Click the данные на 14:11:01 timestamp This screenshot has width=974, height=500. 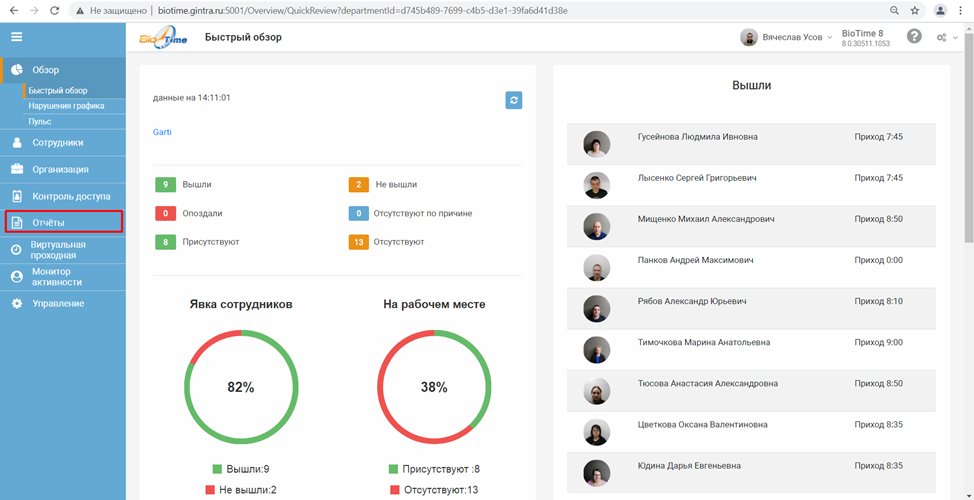191,98
